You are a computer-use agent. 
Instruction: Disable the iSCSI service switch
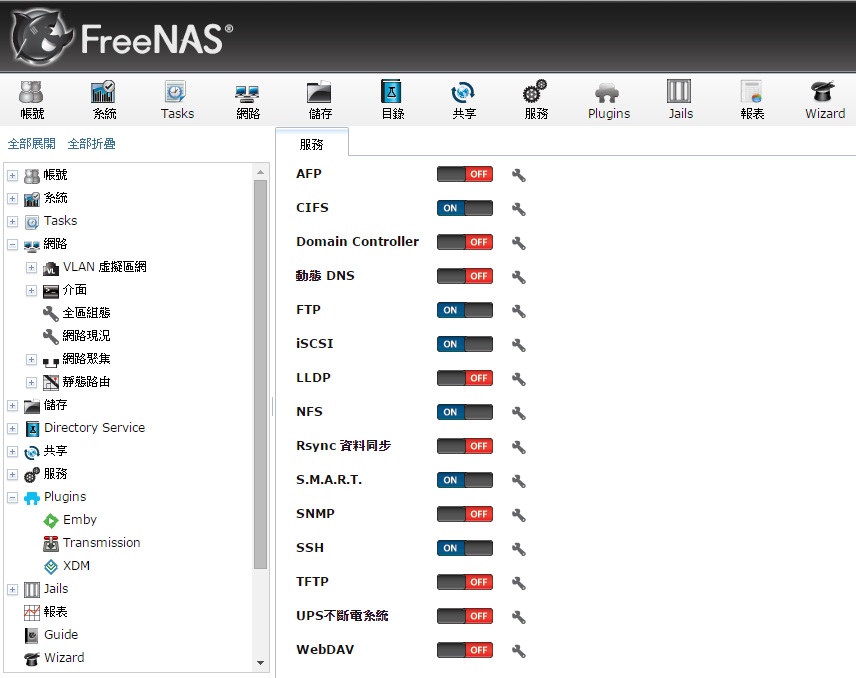tap(465, 344)
